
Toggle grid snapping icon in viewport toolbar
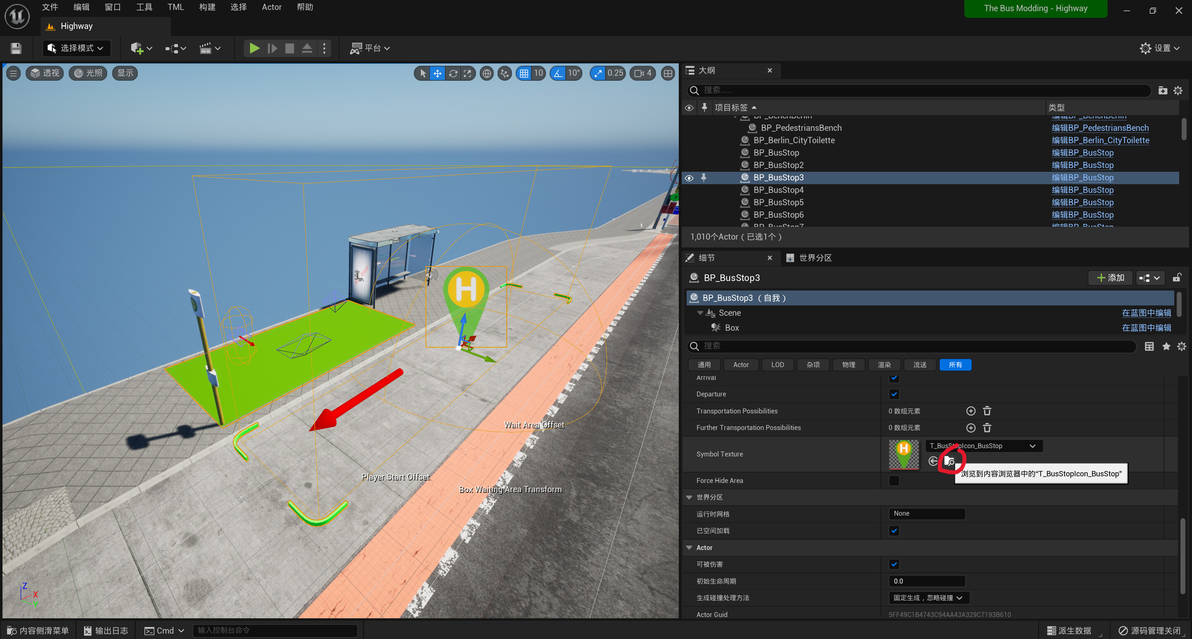point(523,73)
